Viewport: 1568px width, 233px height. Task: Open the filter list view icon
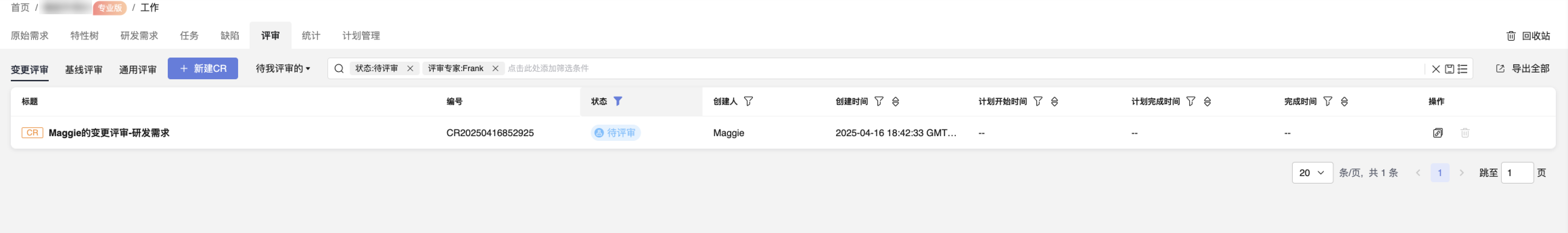(x=1463, y=69)
